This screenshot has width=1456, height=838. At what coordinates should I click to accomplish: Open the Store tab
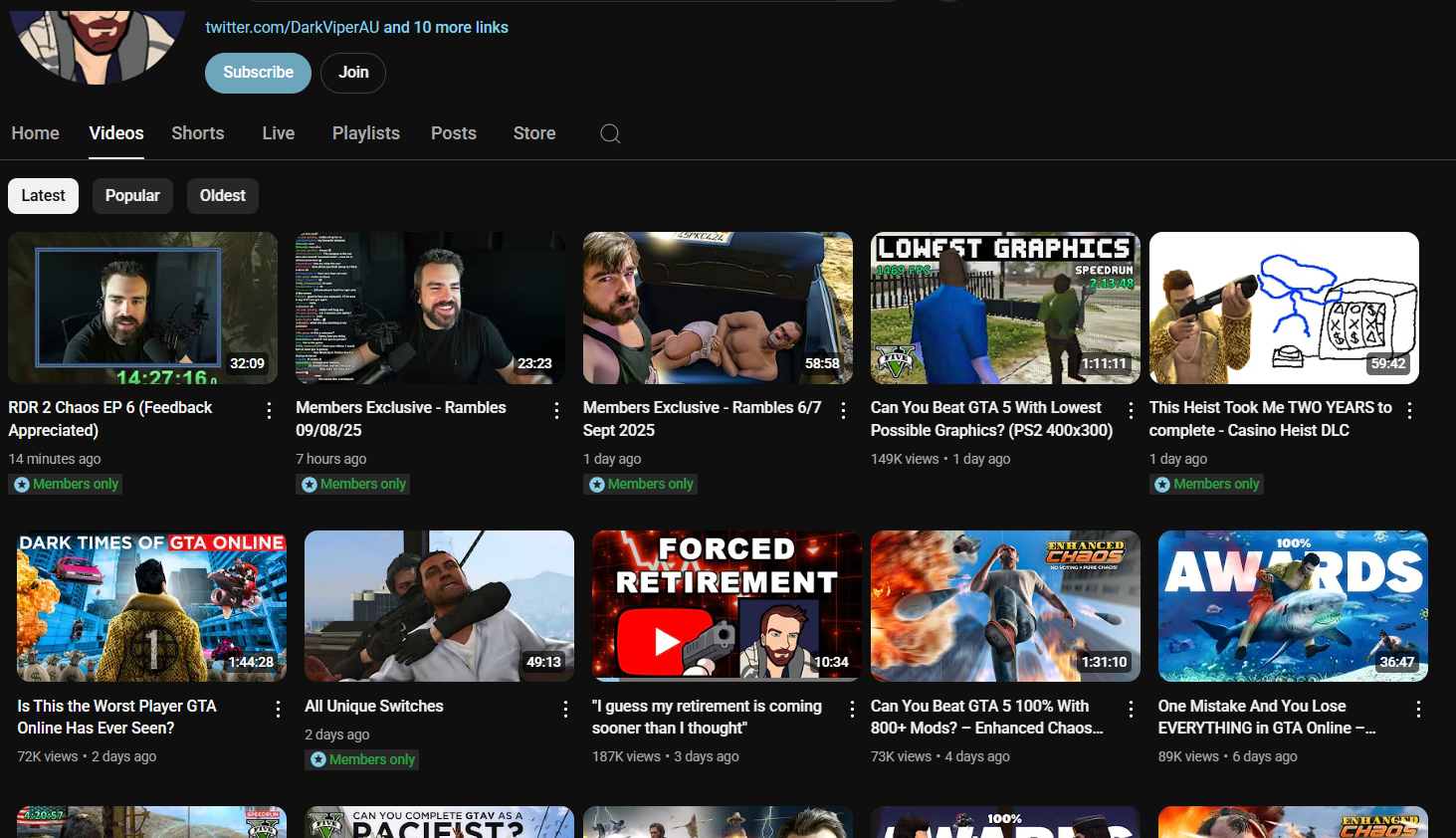pos(534,133)
